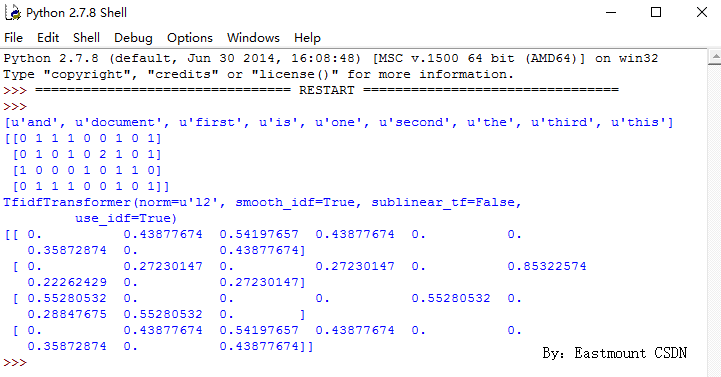
Task: Click the value 0.85322574
Action: tap(547, 266)
